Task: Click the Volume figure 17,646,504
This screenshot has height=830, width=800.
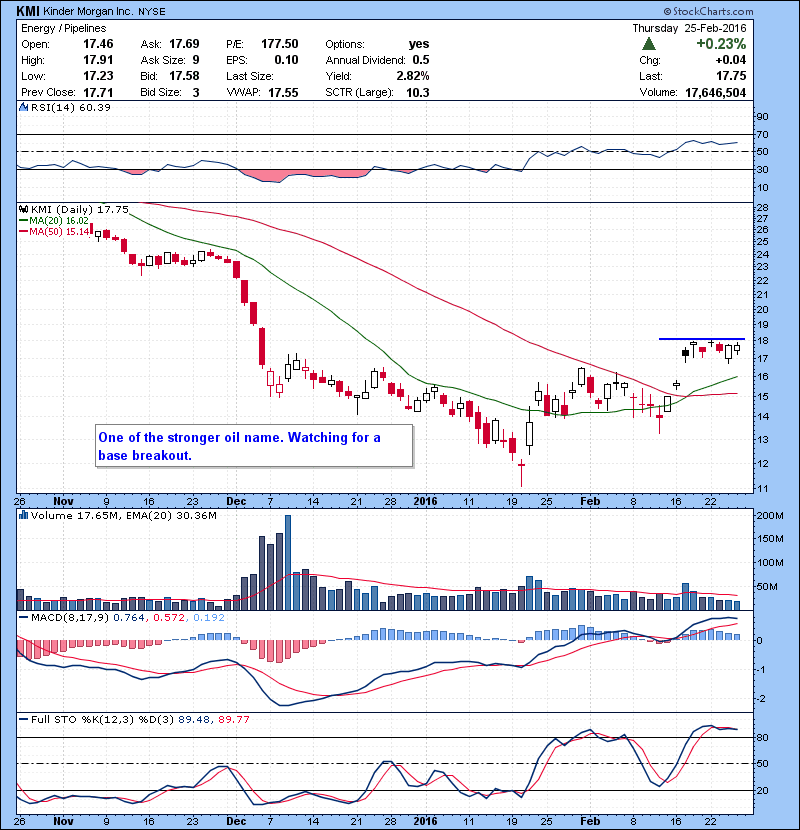Action: click(715, 93)
